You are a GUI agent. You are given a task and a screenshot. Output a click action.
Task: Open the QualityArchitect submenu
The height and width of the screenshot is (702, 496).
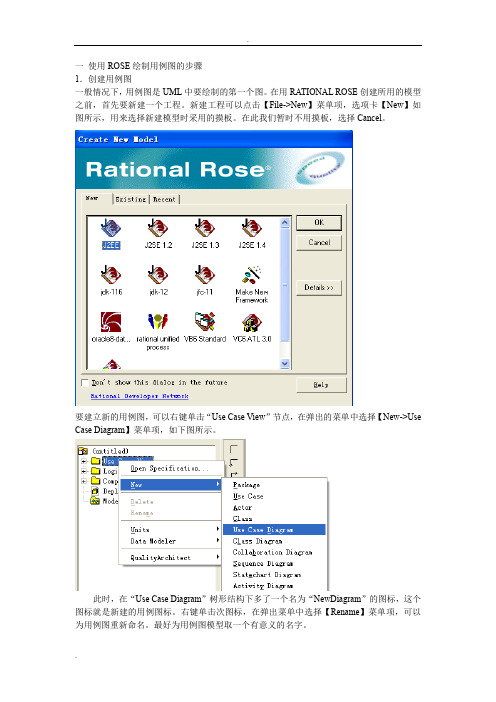[171, 557]
